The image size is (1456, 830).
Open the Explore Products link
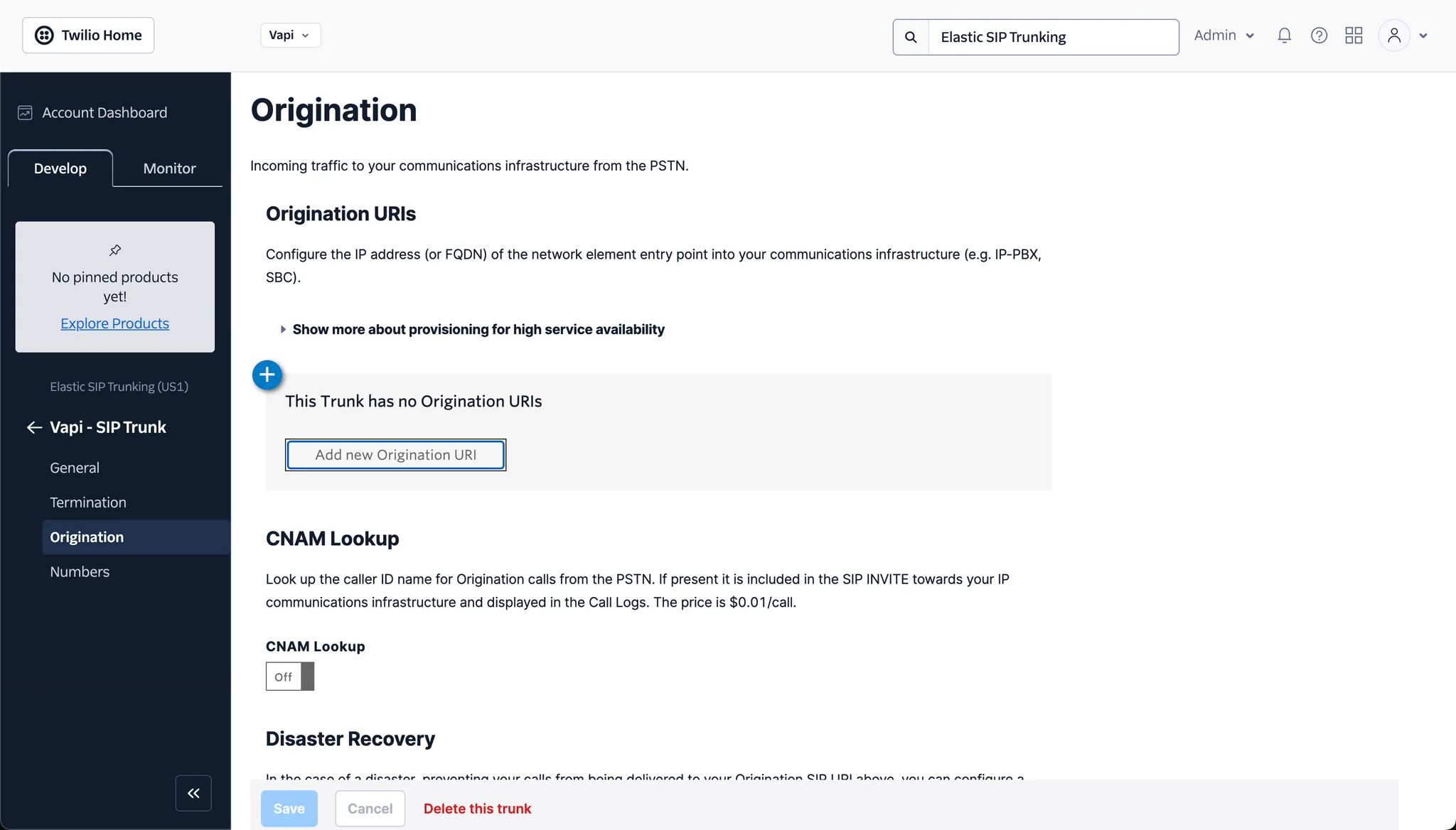[x=114, y=323]
